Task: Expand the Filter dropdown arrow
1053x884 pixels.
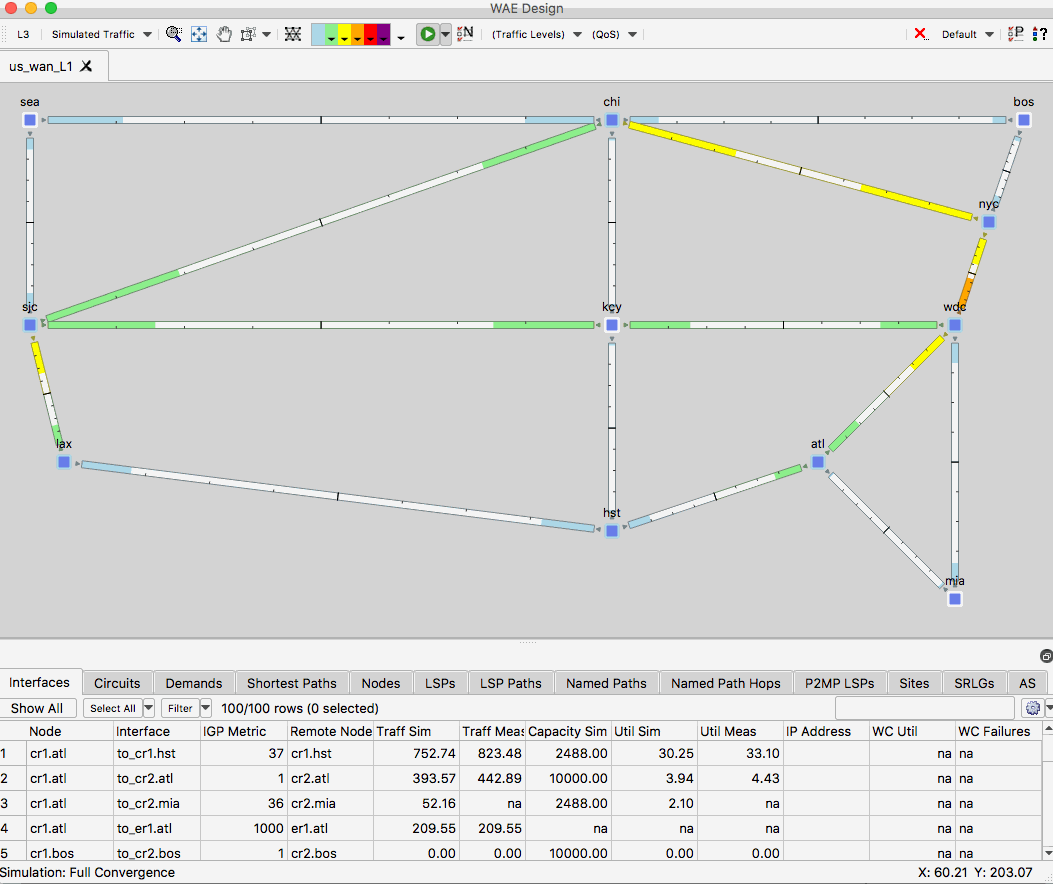Action: (205, 708)
